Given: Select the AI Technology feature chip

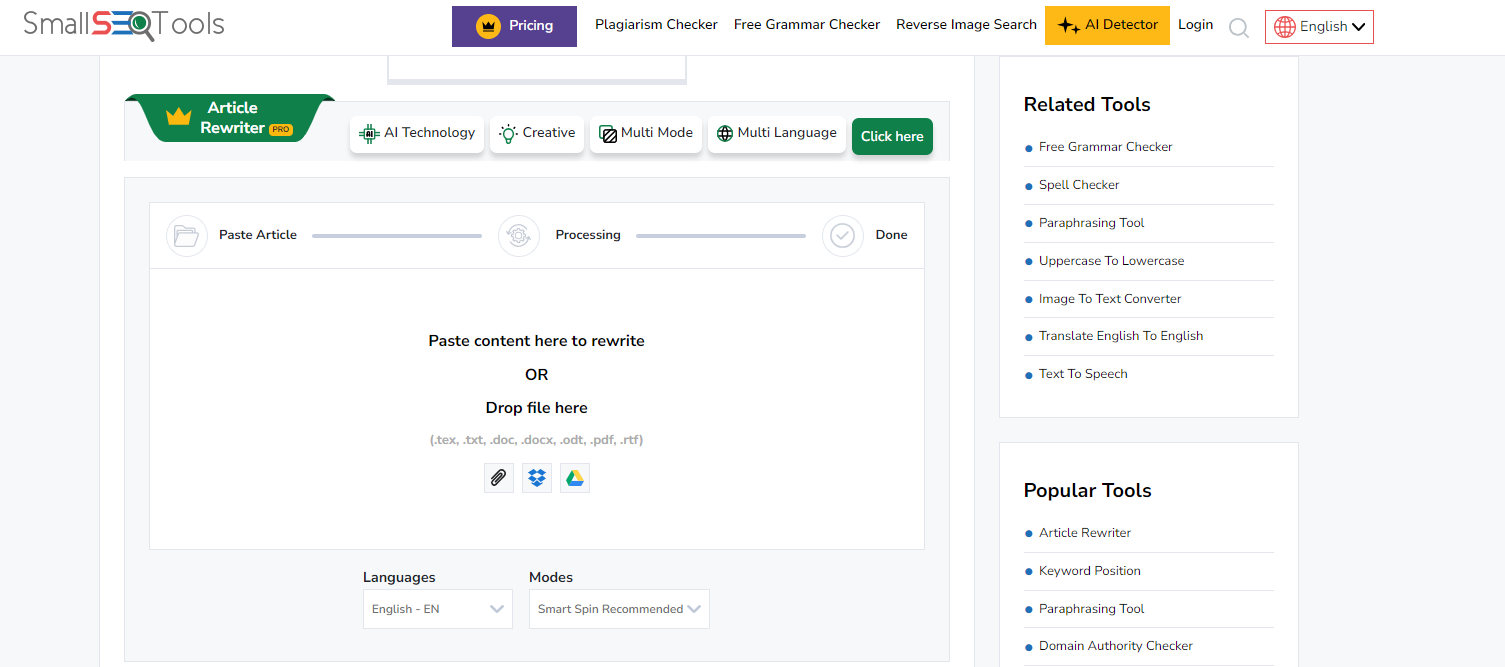Looking at the screenshot, I should (x=417, y=134).
